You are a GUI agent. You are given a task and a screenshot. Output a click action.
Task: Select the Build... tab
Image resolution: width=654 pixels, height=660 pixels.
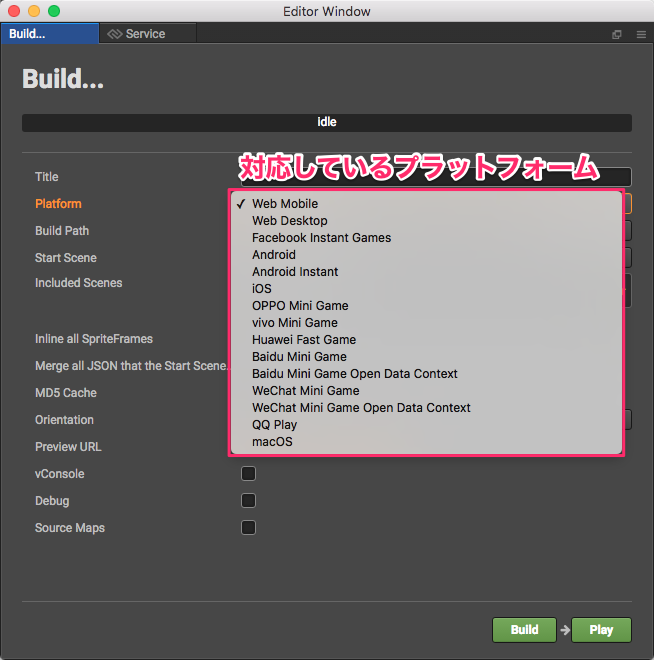50,34
